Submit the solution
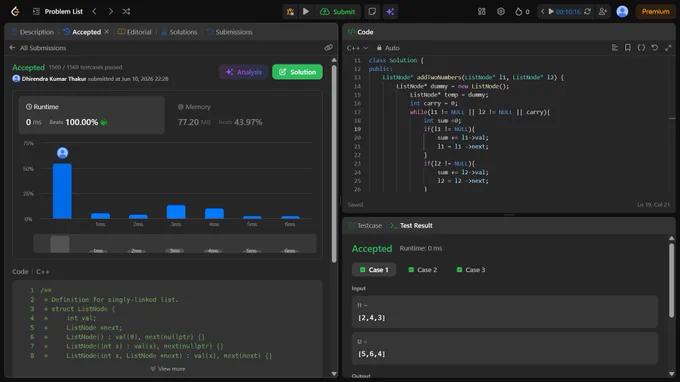680x382 pixels. pyautogui.click(x=338, y=12)
